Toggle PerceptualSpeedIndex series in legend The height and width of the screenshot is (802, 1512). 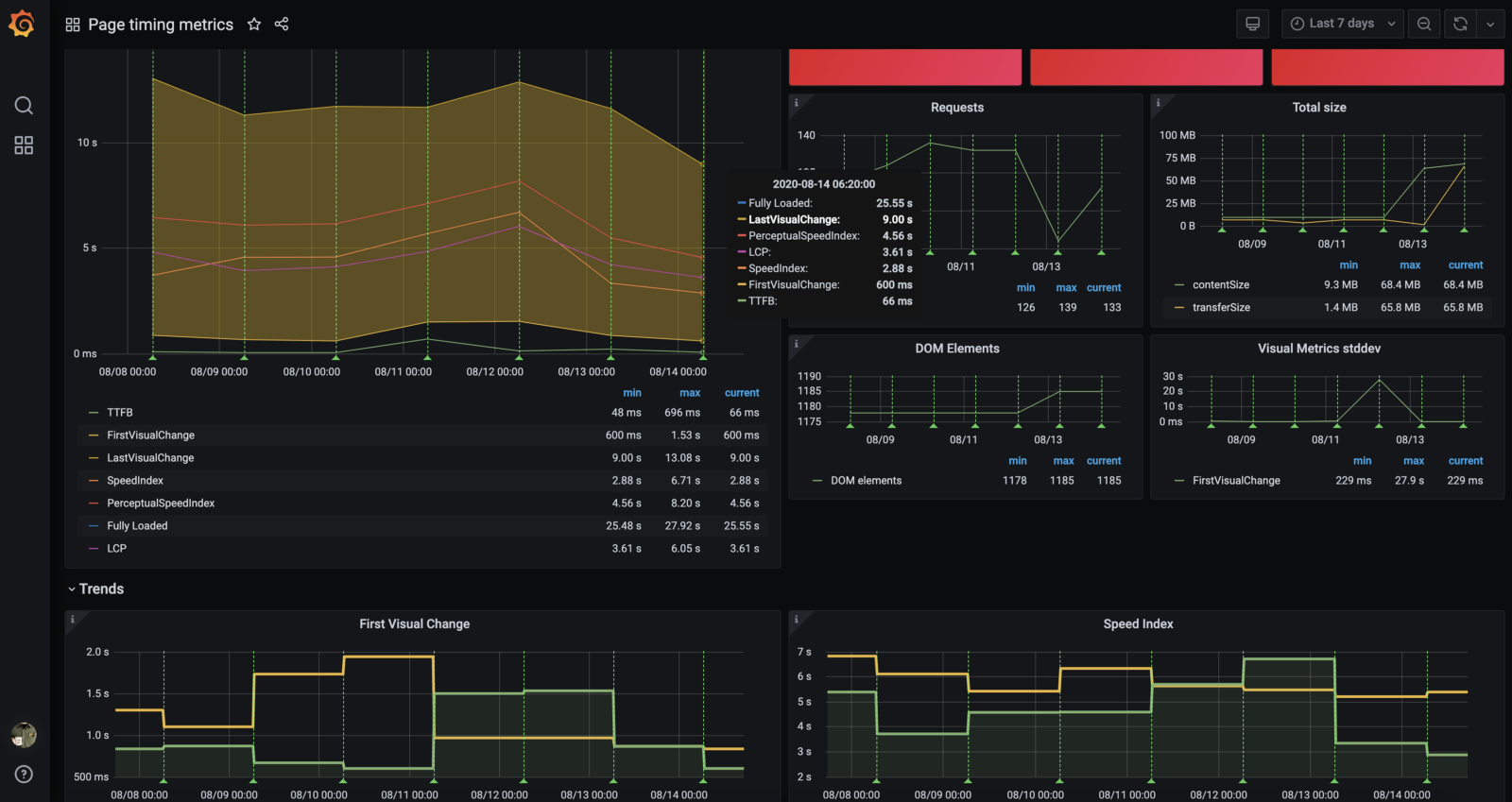pyautogui.click(x=161, y=503)
